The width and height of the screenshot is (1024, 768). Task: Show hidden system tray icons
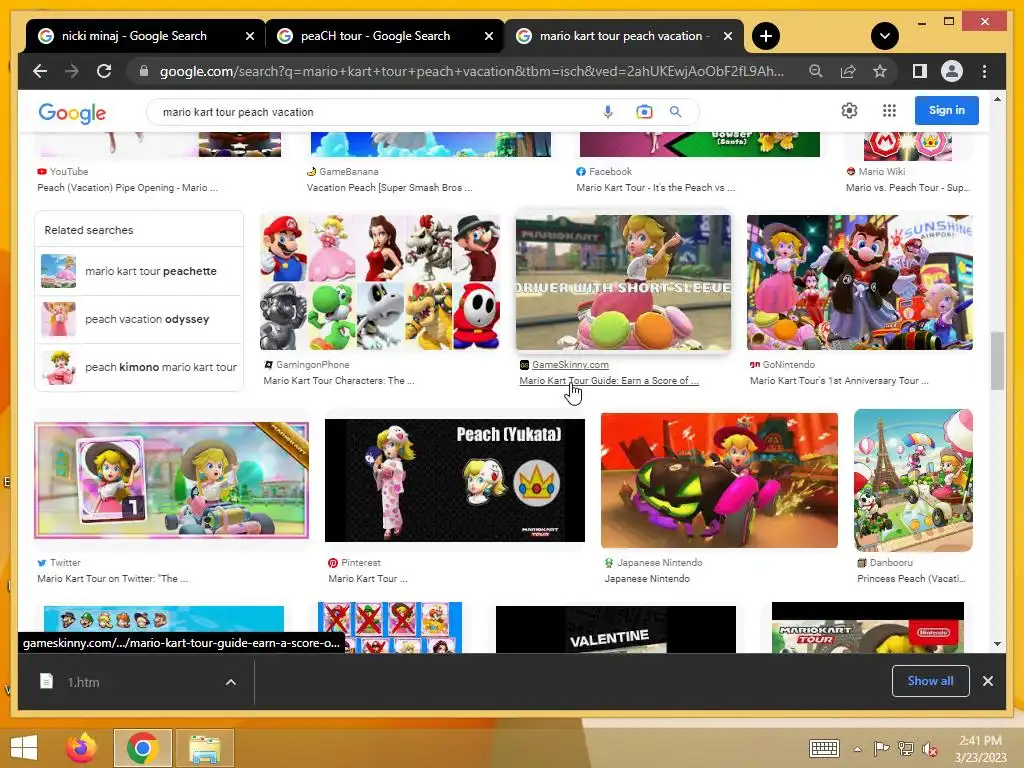(857, 749)
